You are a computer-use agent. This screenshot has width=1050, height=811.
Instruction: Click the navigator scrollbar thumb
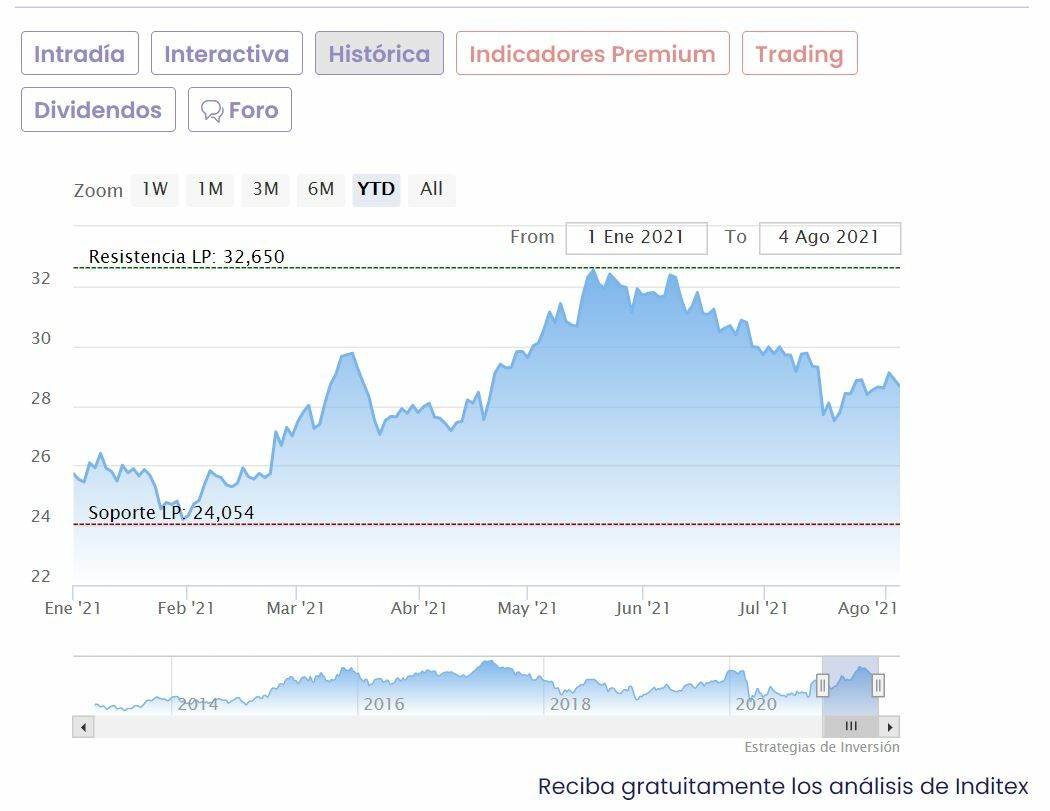tap(851, 727)
